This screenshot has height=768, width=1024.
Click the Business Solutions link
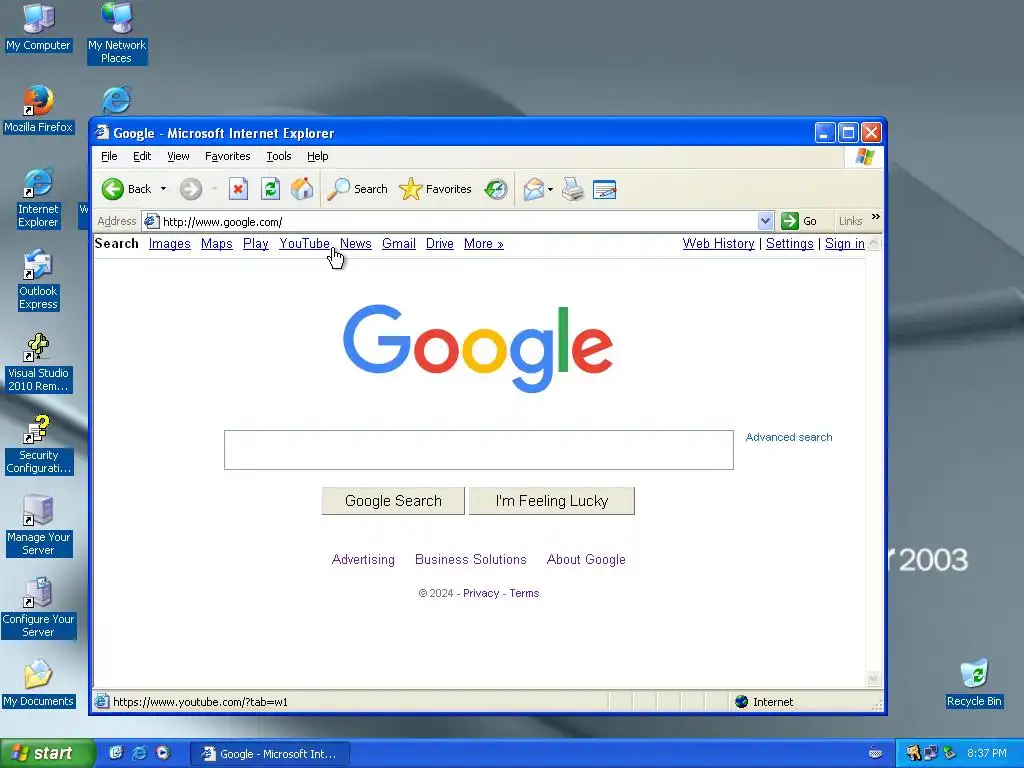pos(470,560)
